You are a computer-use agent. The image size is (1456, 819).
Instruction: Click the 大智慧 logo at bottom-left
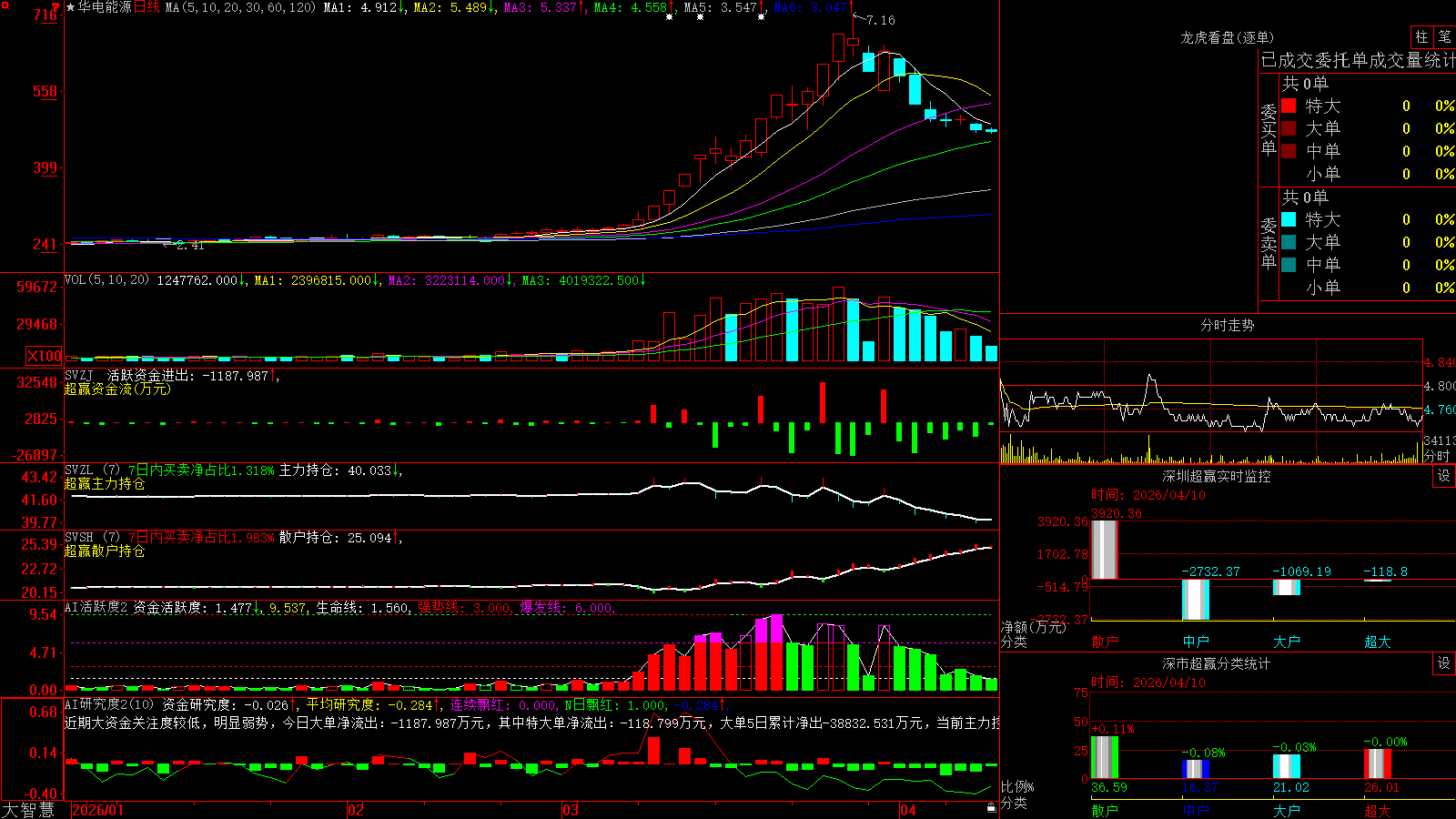(x=28, y=809)
